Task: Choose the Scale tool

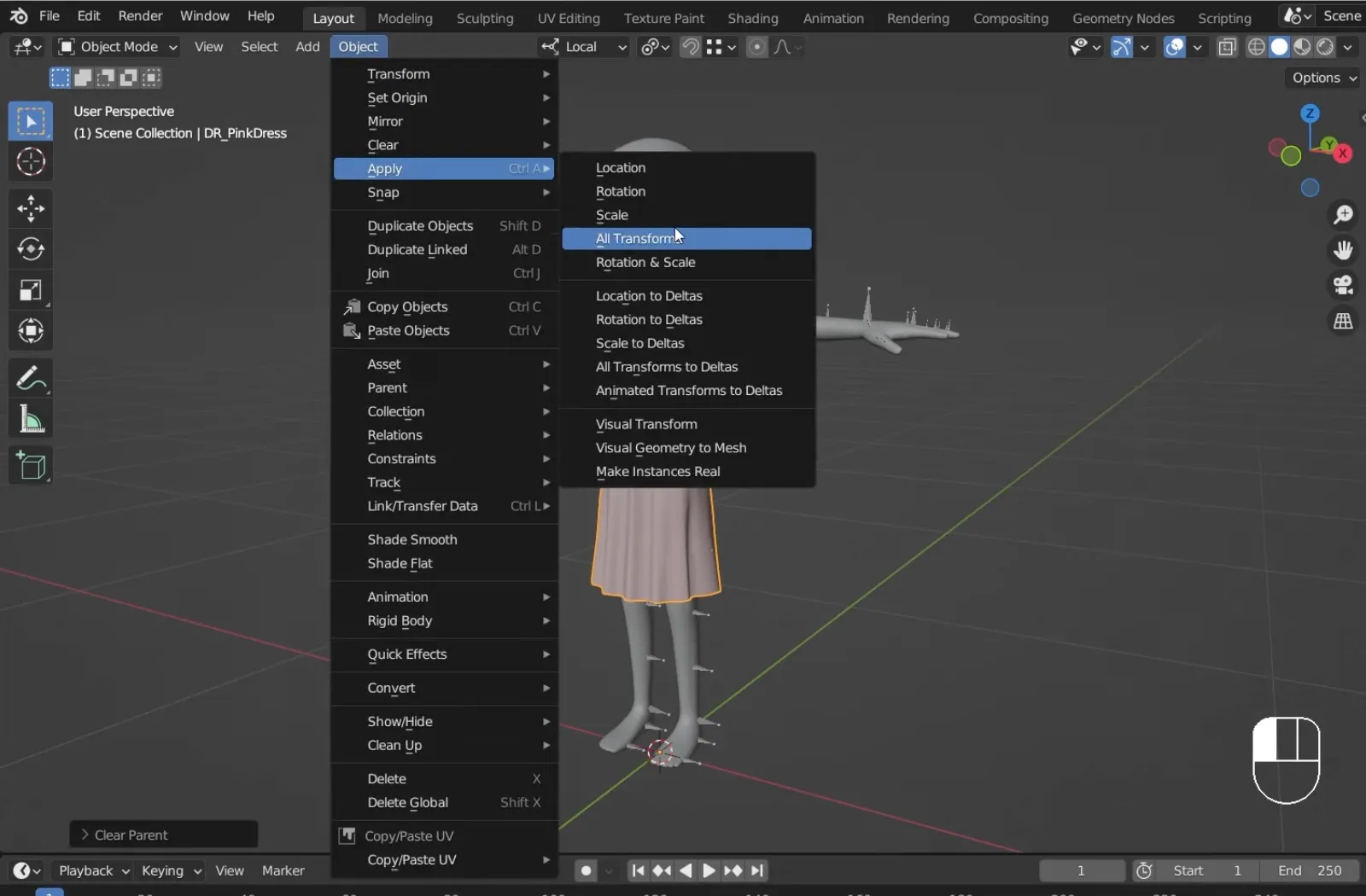Action: 31,289
